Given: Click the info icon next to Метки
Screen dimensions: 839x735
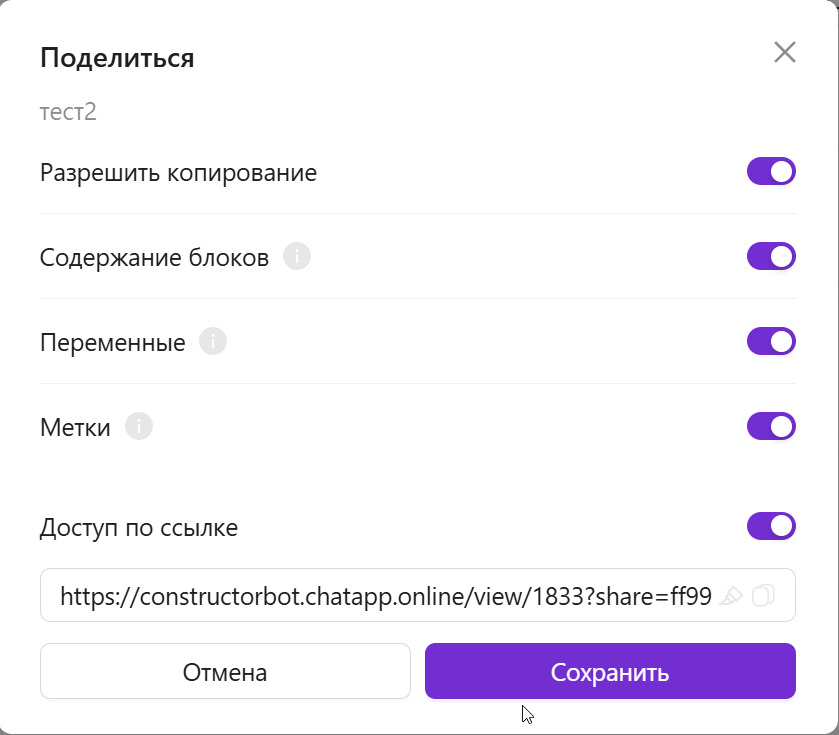Looking at the screenshot, I should [139, 427].
